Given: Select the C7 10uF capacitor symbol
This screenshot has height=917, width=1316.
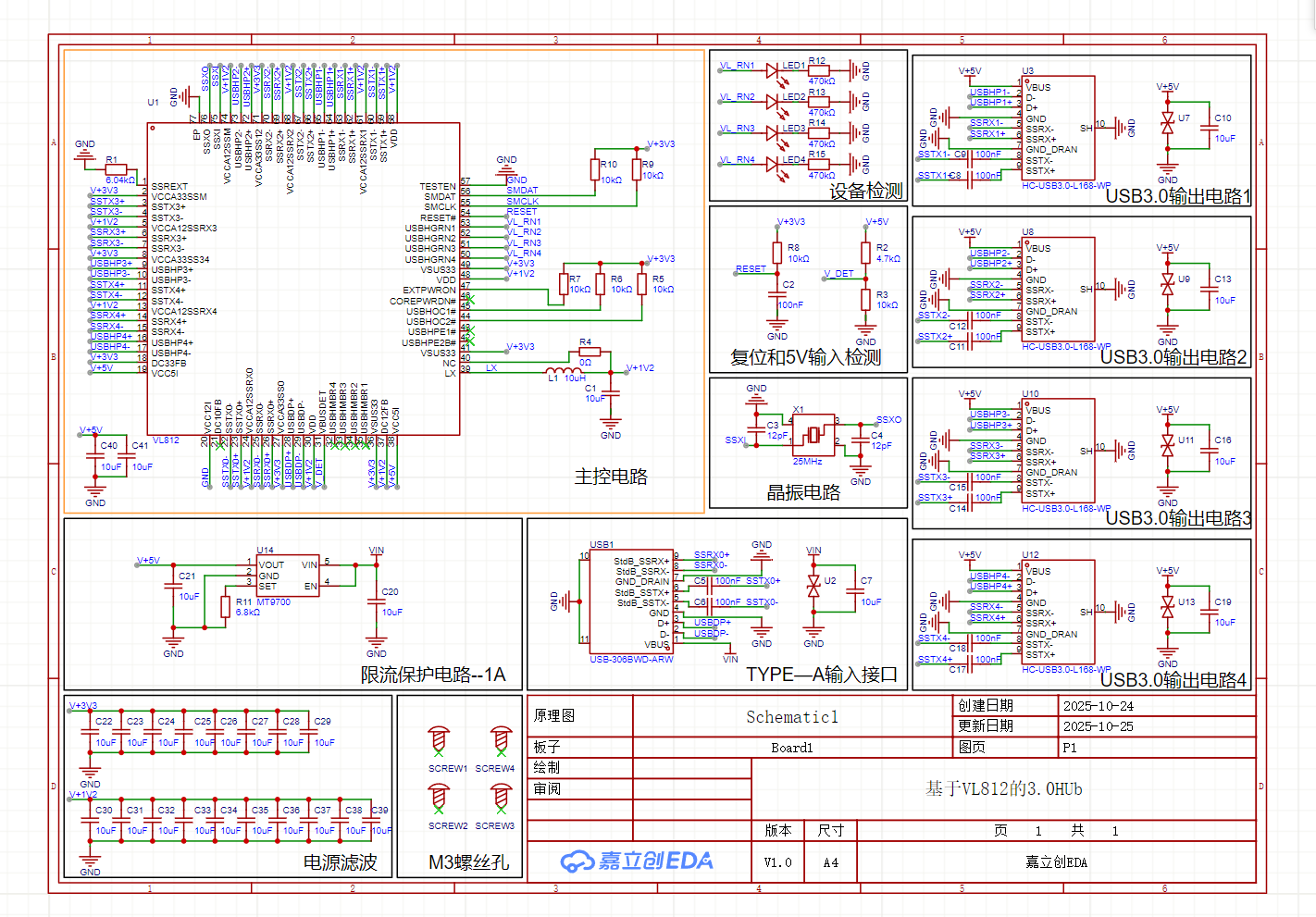Looking at the screenshot, I should [853, 592].
